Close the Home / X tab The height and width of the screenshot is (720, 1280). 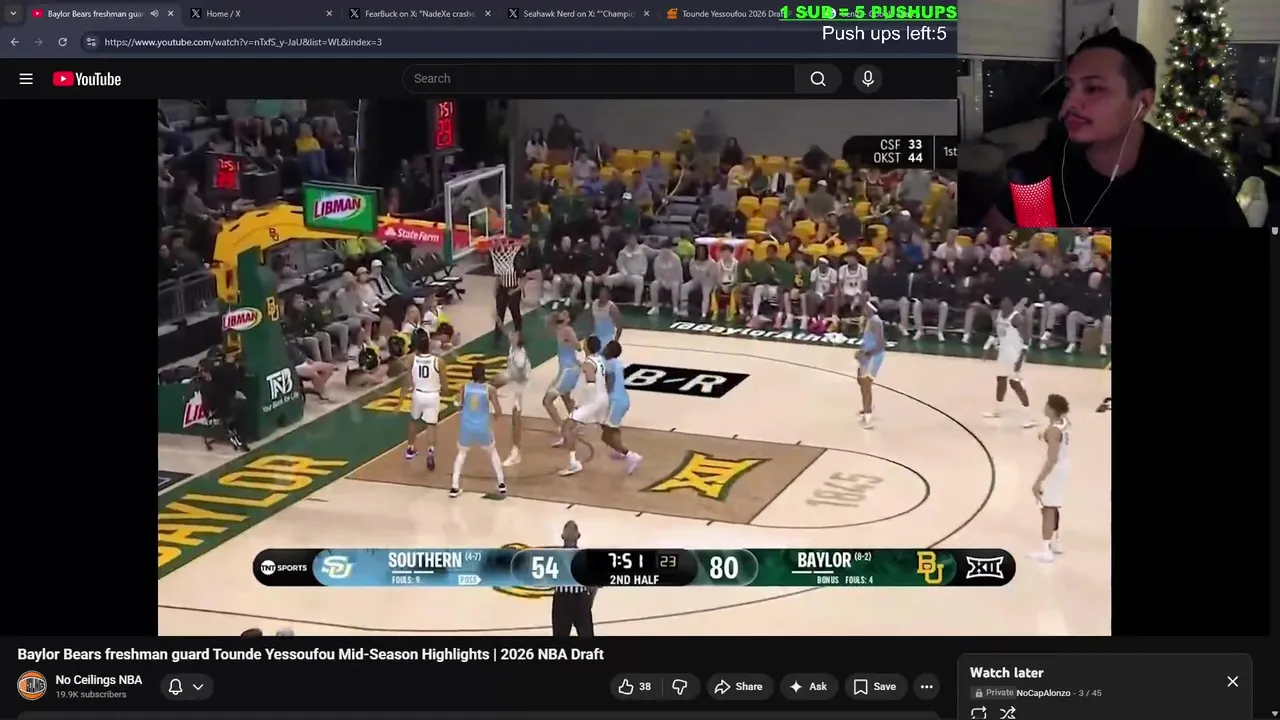[x=329, y=14]
